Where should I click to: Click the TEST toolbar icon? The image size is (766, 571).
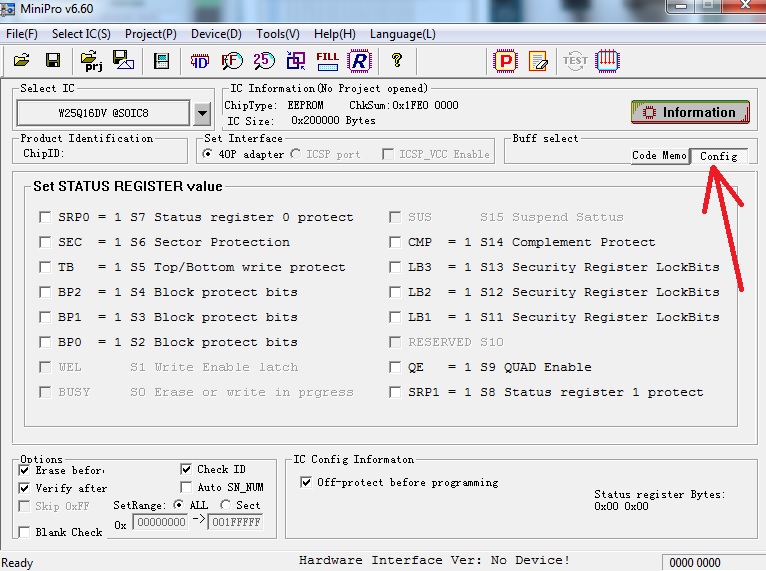(x=575, y=61)
